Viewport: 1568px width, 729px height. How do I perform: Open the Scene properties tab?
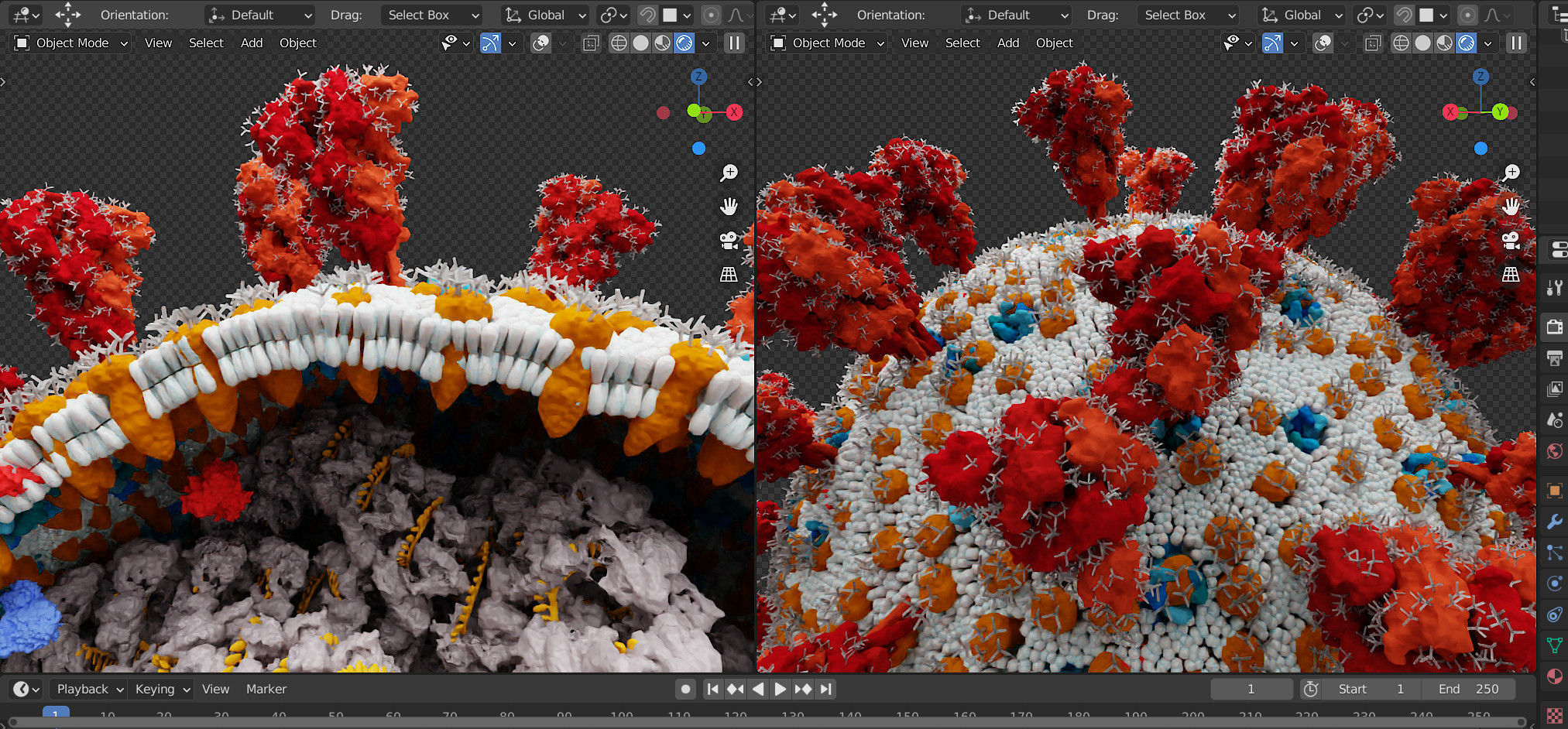coord(1554,420)
